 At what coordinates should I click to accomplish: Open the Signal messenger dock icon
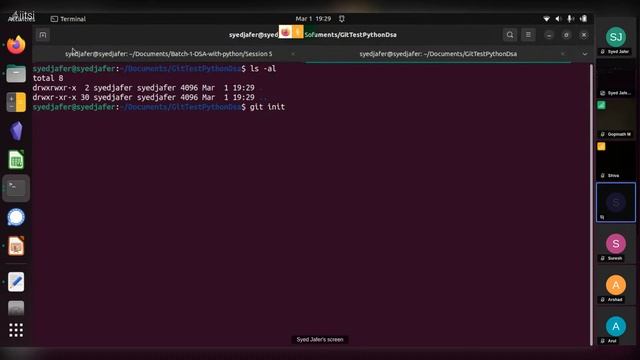tap(16, 217)
